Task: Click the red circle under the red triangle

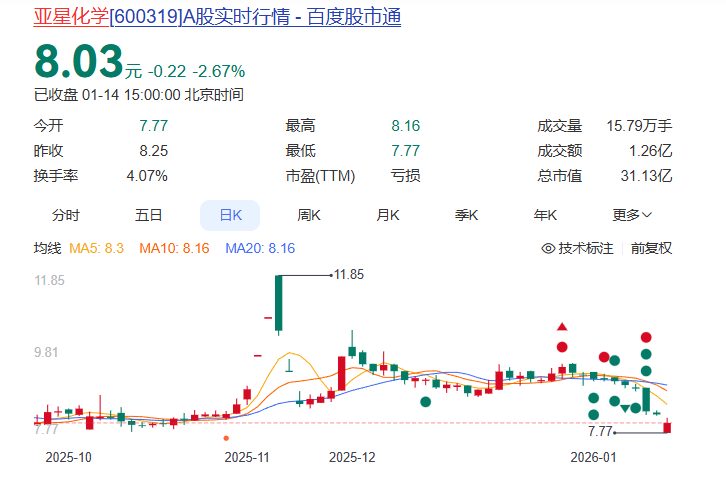Action: coord(562,347)
